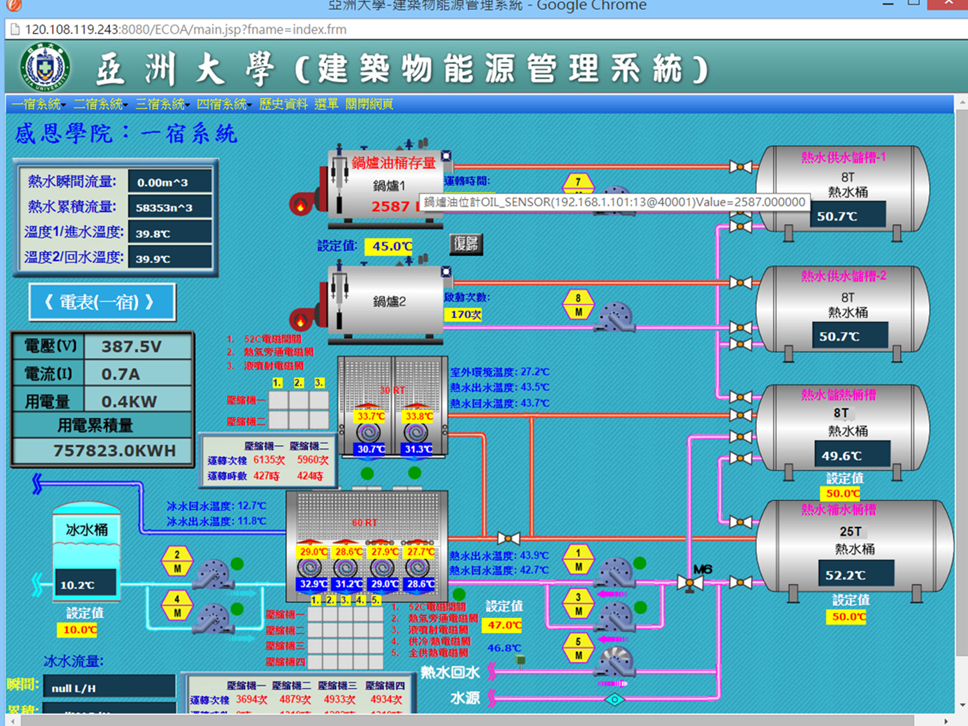Viewport: 968px width, 726px height.
Task: Click the 60 RT compressor fan under 27.7℃
Action: [x=417, y=567]
